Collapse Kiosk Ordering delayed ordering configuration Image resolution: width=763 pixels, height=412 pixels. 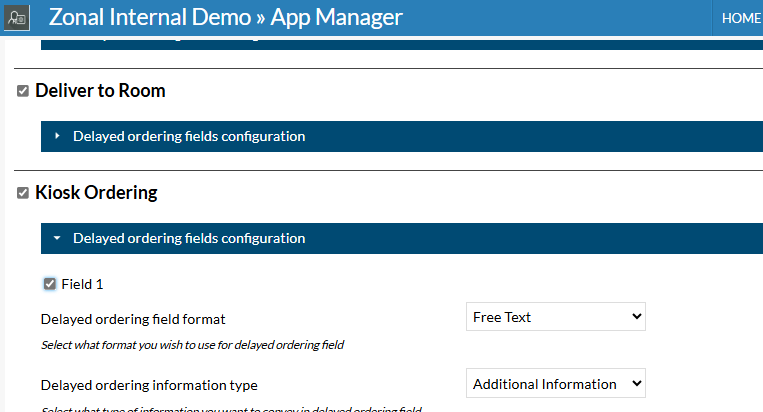click(x=401, y=238)
